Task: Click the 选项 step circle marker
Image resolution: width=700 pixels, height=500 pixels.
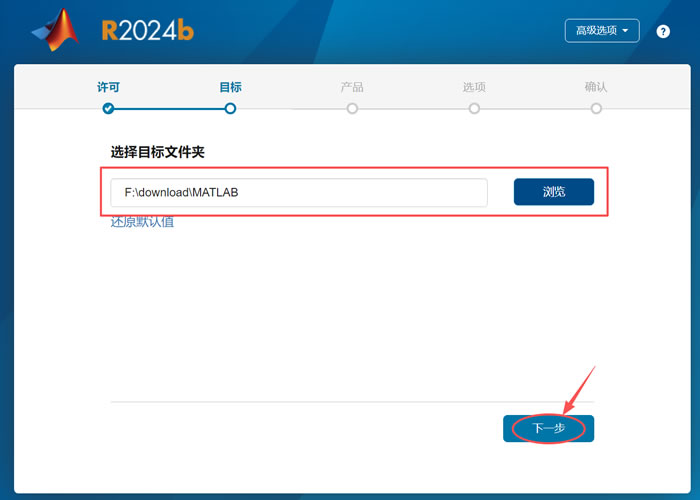Action: [x=474, y=108]
